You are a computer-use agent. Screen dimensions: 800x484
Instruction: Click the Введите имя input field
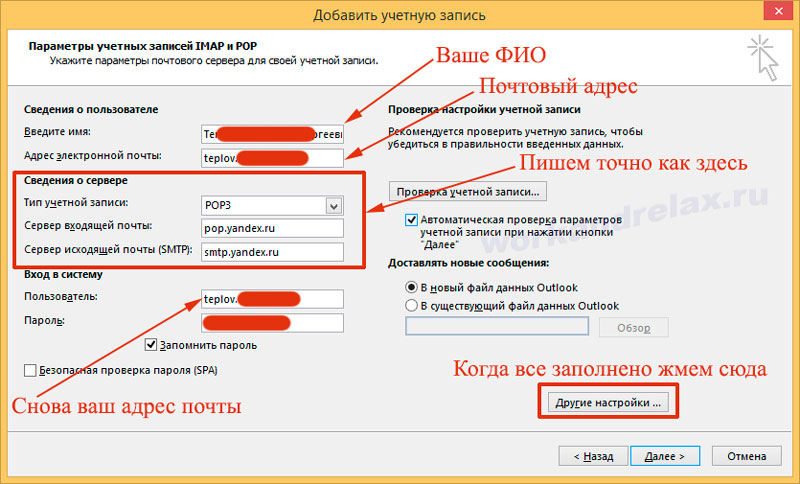tap(271, 133)
